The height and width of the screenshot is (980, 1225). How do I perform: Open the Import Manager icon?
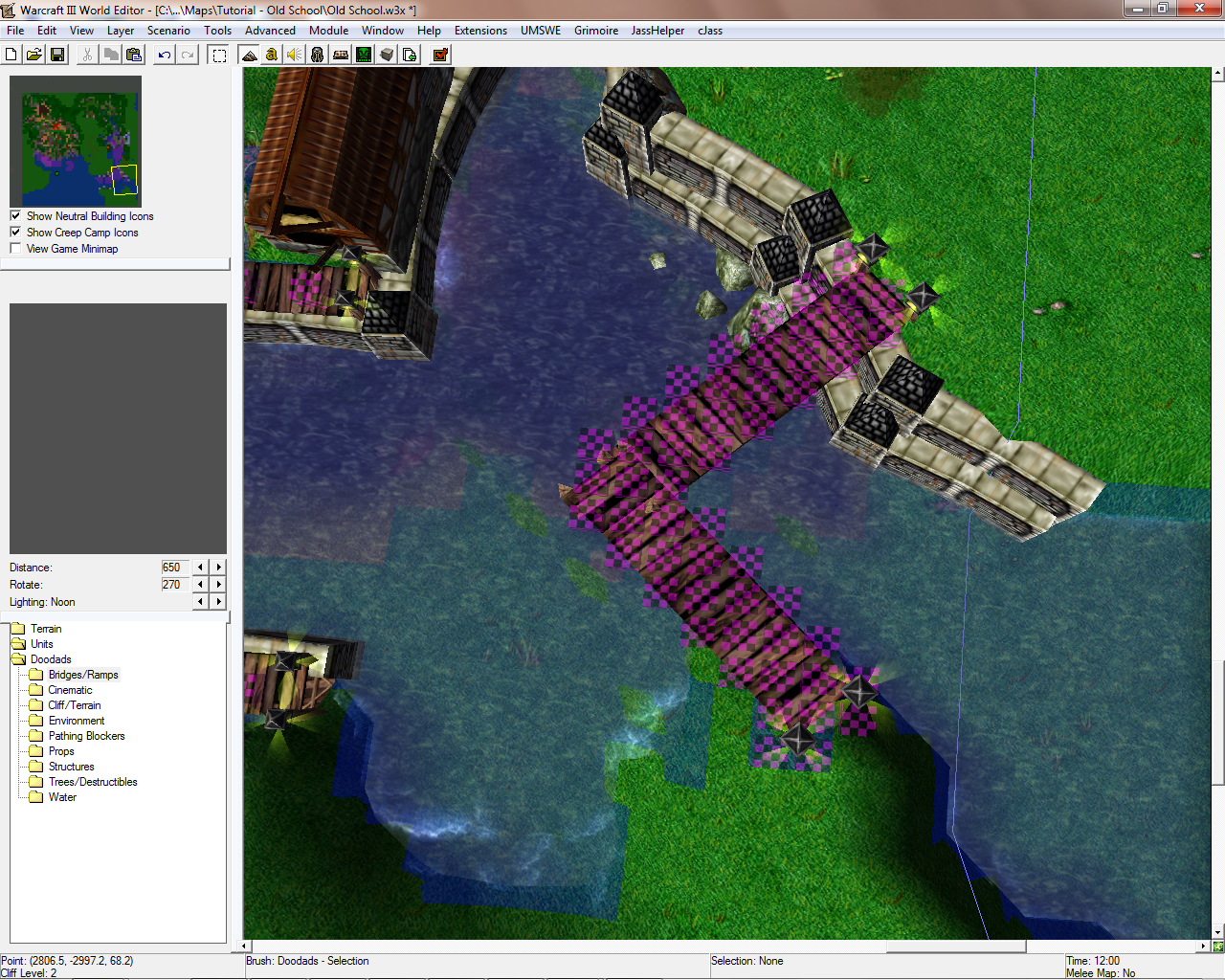pyautogui.click(x=410, y=55)
